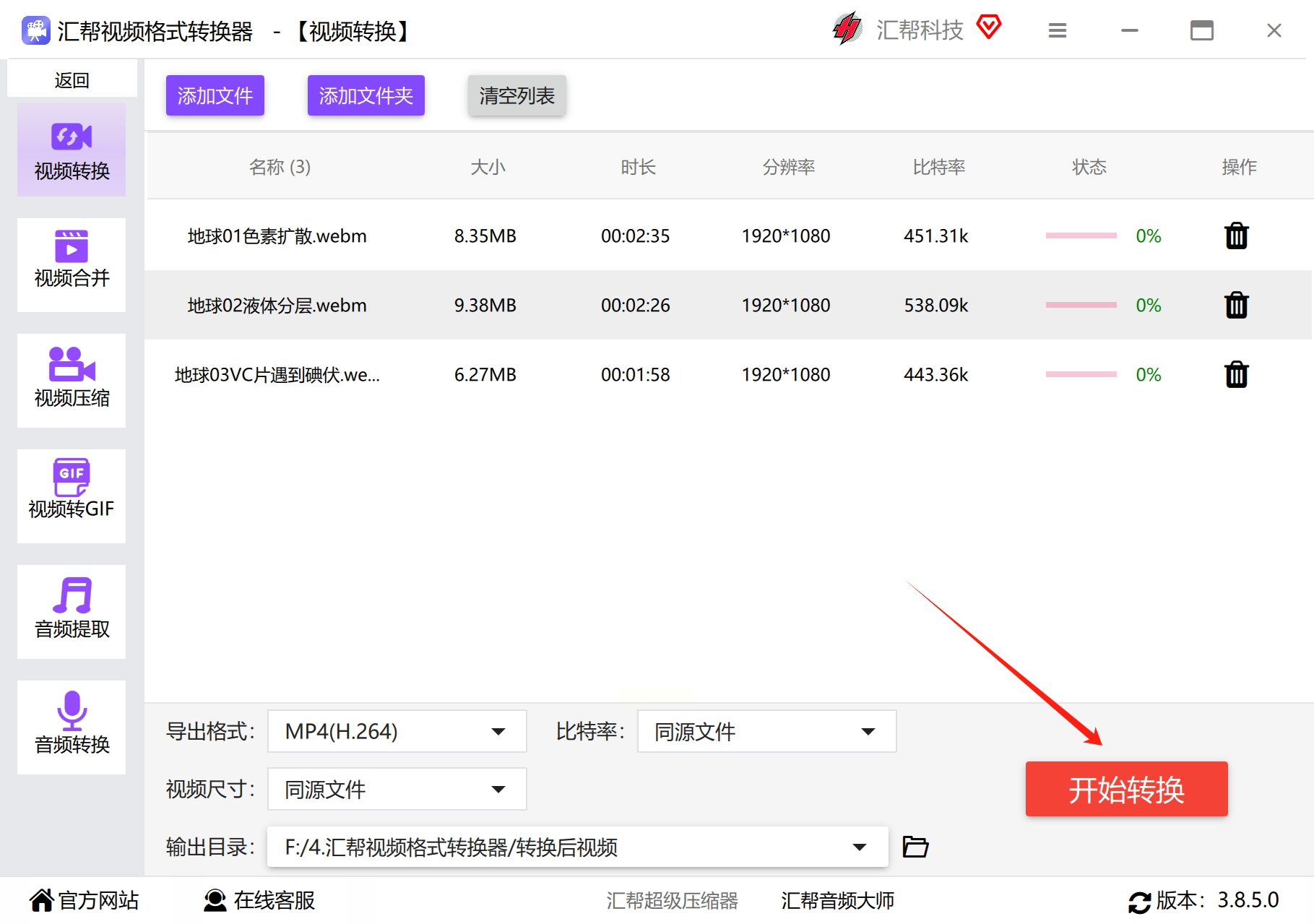
Task: Select 视频转GIF in sidebar
Action: (72, 496)
